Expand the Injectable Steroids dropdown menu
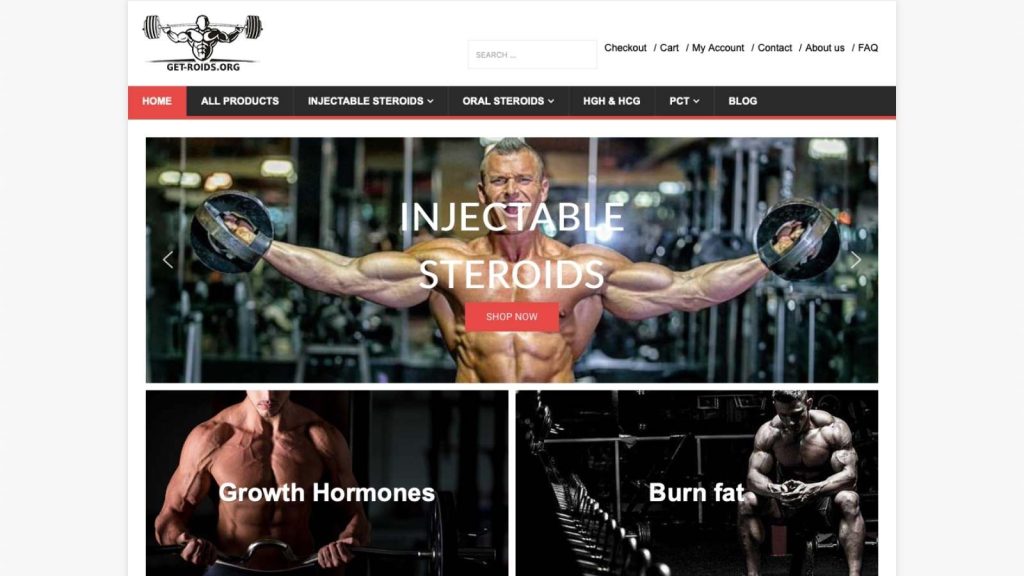Viewport: 1024px width, 576px height. coord(370,101)
